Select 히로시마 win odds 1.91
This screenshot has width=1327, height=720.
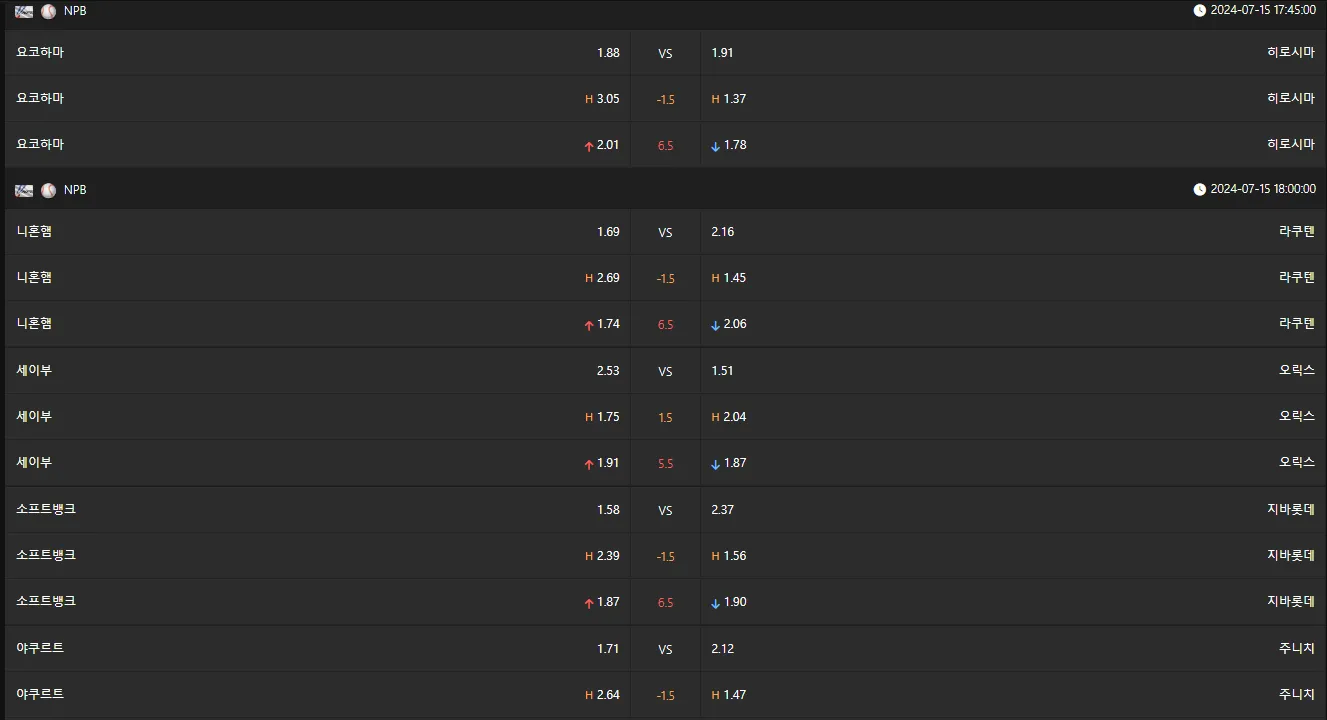click(x=722, y=53)
